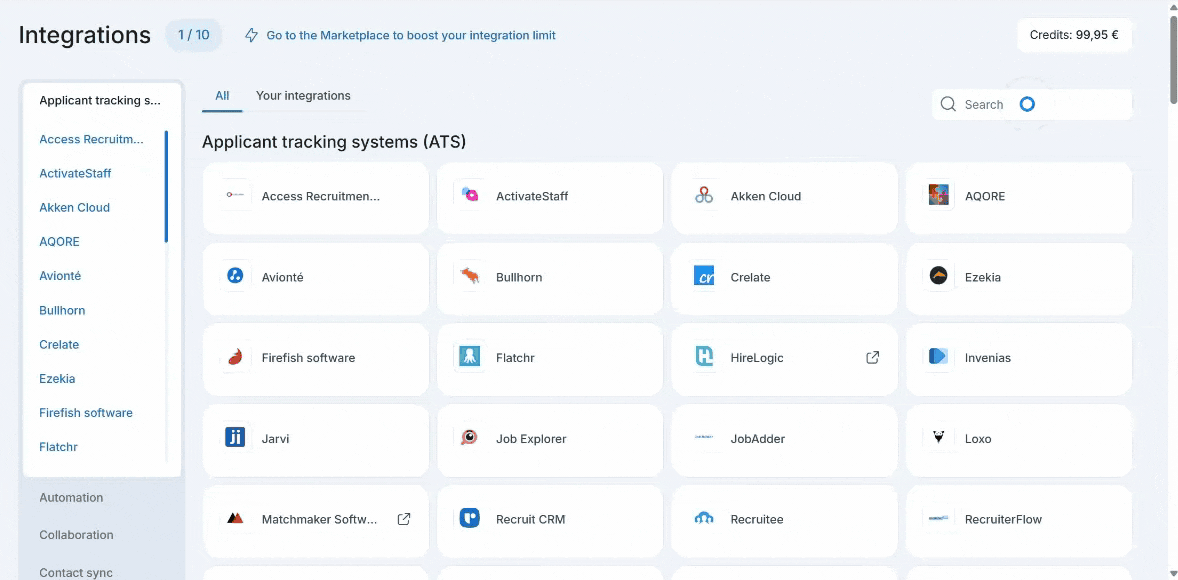Click the Job Explorer card logo

click(x=470, y=438)
